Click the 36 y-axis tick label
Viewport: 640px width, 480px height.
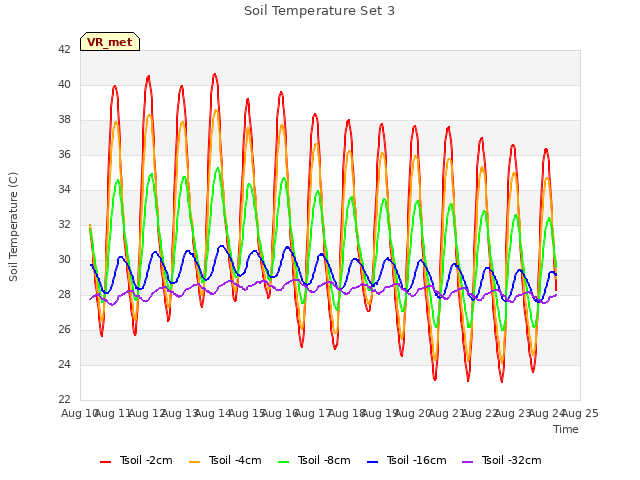tap(64, 154)
